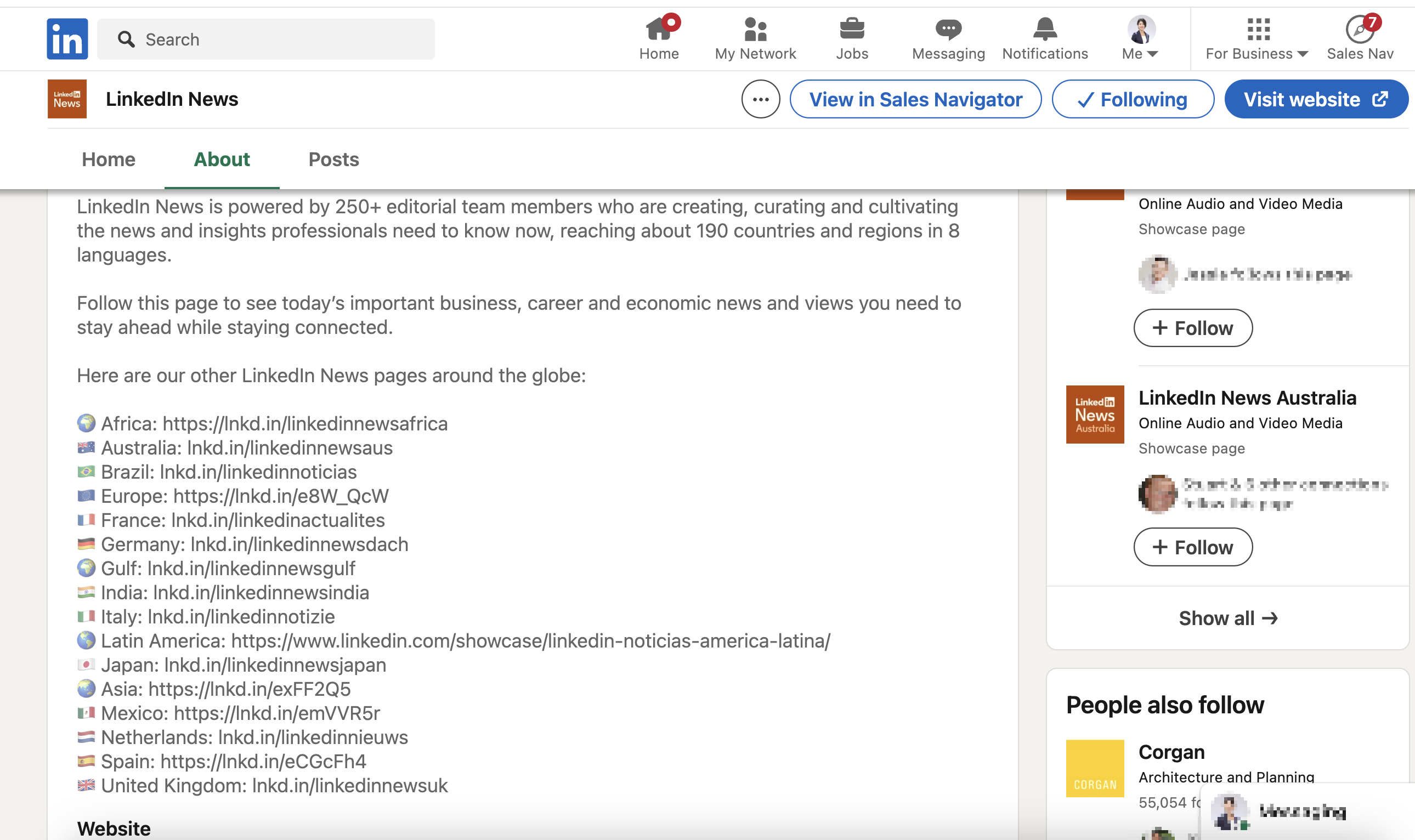Image resolution: width=1415 pixels, height=840 pixels.
Task: Open Australia lnkd.in/linkedinnewsaus link
Action: pyautogui.click(x=290, y=448)
